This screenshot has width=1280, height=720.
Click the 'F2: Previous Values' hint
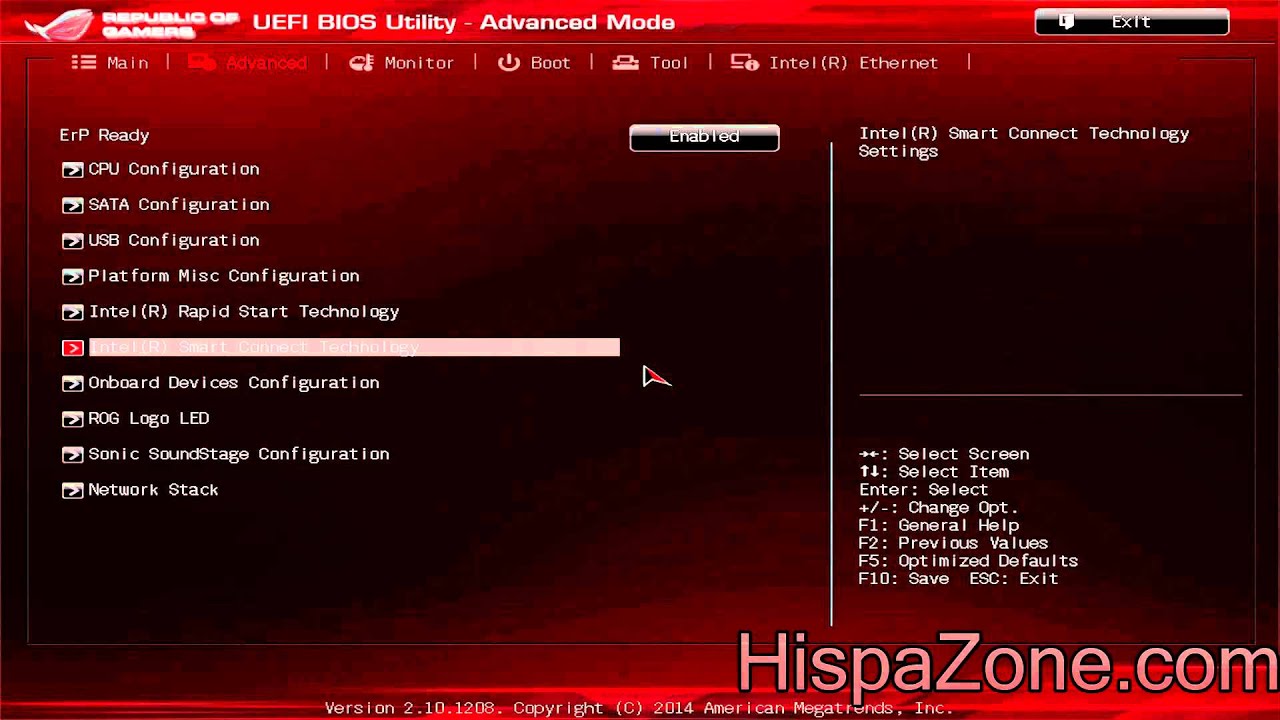953,543
